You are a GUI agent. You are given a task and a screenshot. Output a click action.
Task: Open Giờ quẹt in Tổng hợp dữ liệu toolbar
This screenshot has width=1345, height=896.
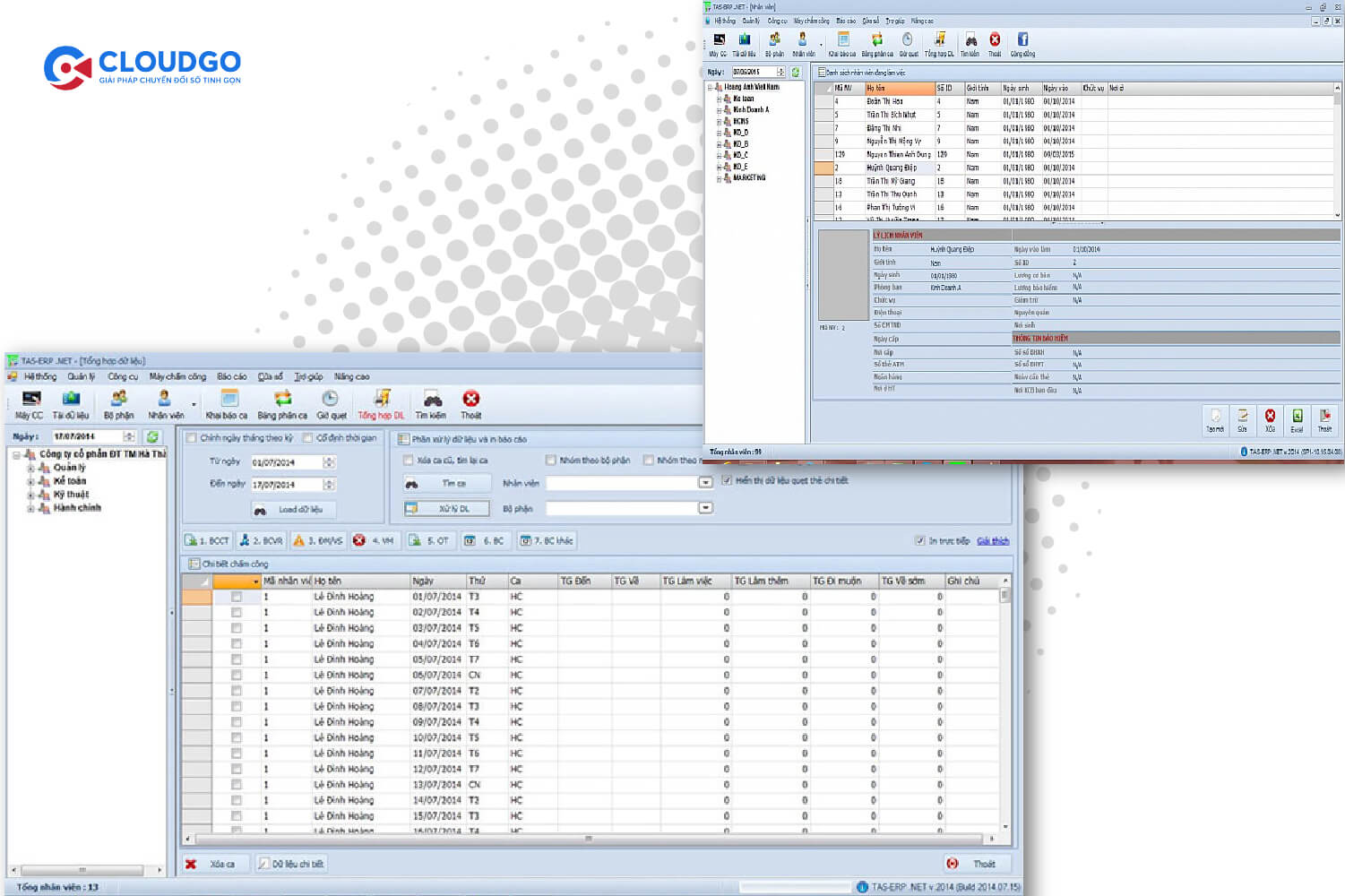(331, 404)
